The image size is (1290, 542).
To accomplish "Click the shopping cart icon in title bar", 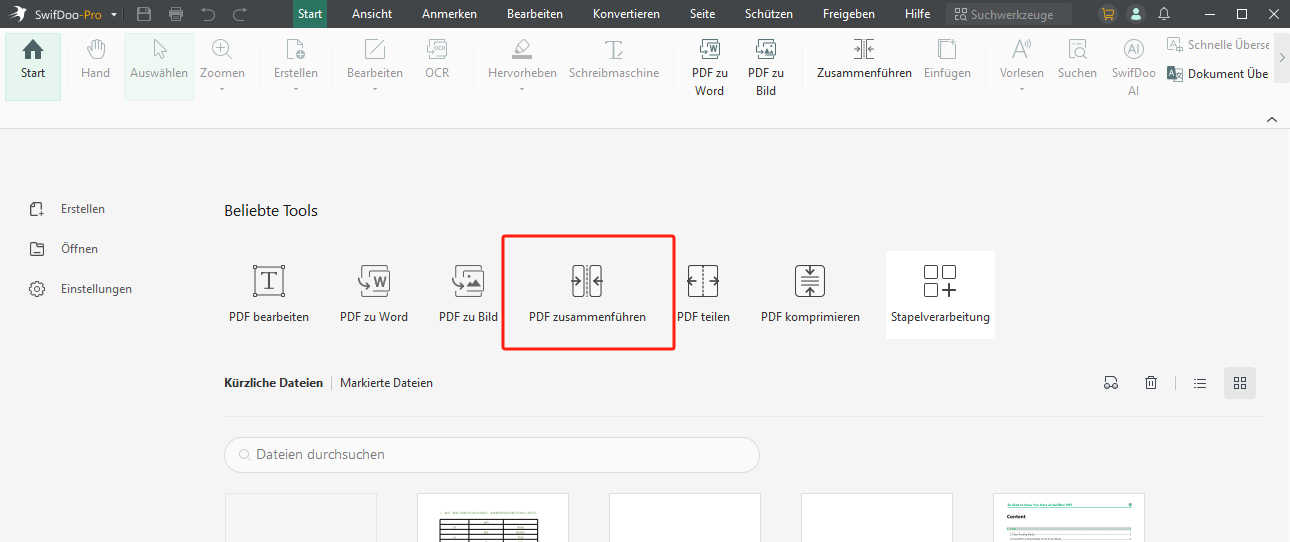I will click(1107, 14).
